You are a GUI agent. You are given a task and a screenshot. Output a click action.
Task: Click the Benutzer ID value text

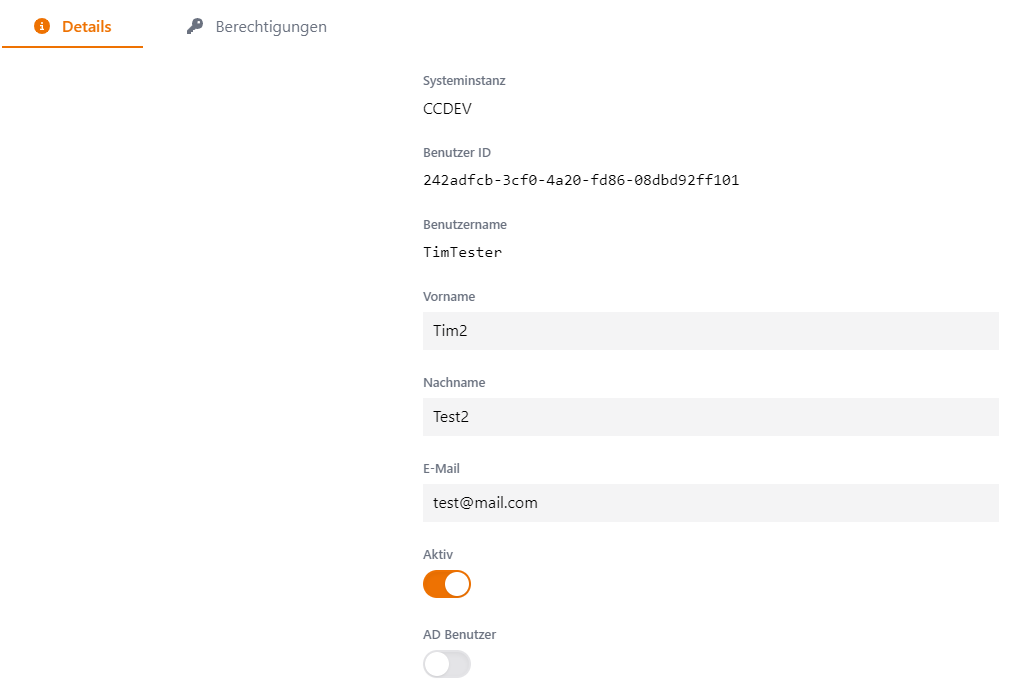click(x=581, y=181)
